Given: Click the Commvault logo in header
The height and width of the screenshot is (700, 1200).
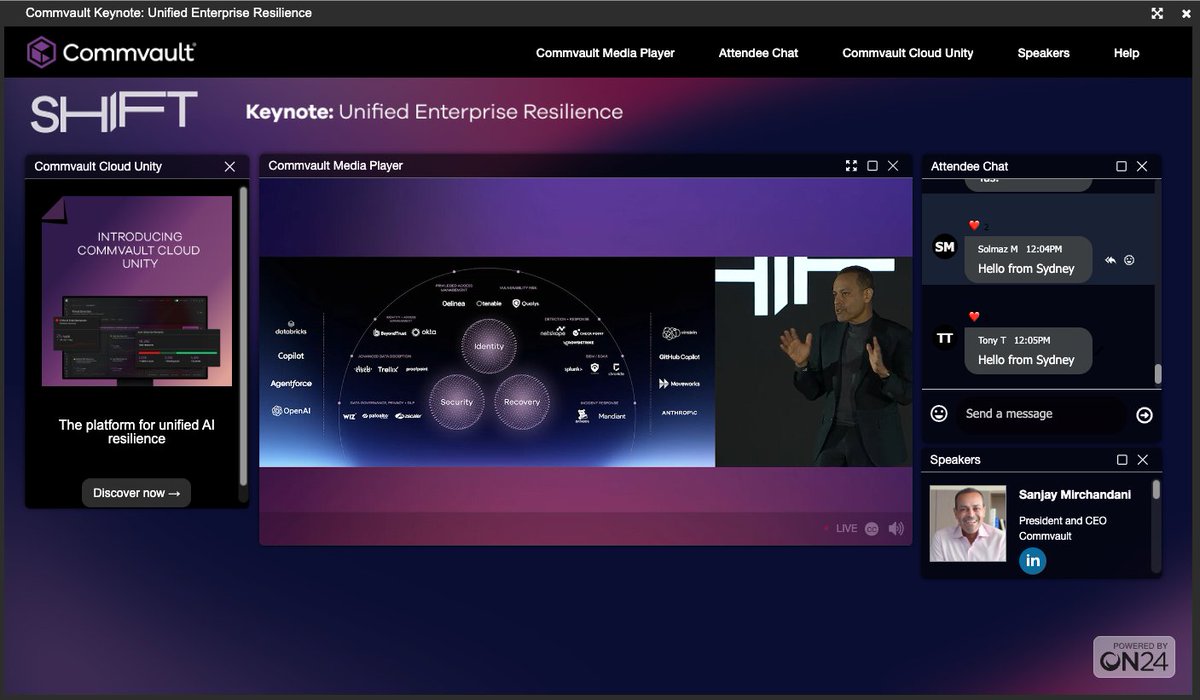Looking at the screenshot, I should [x=111, y=52].
